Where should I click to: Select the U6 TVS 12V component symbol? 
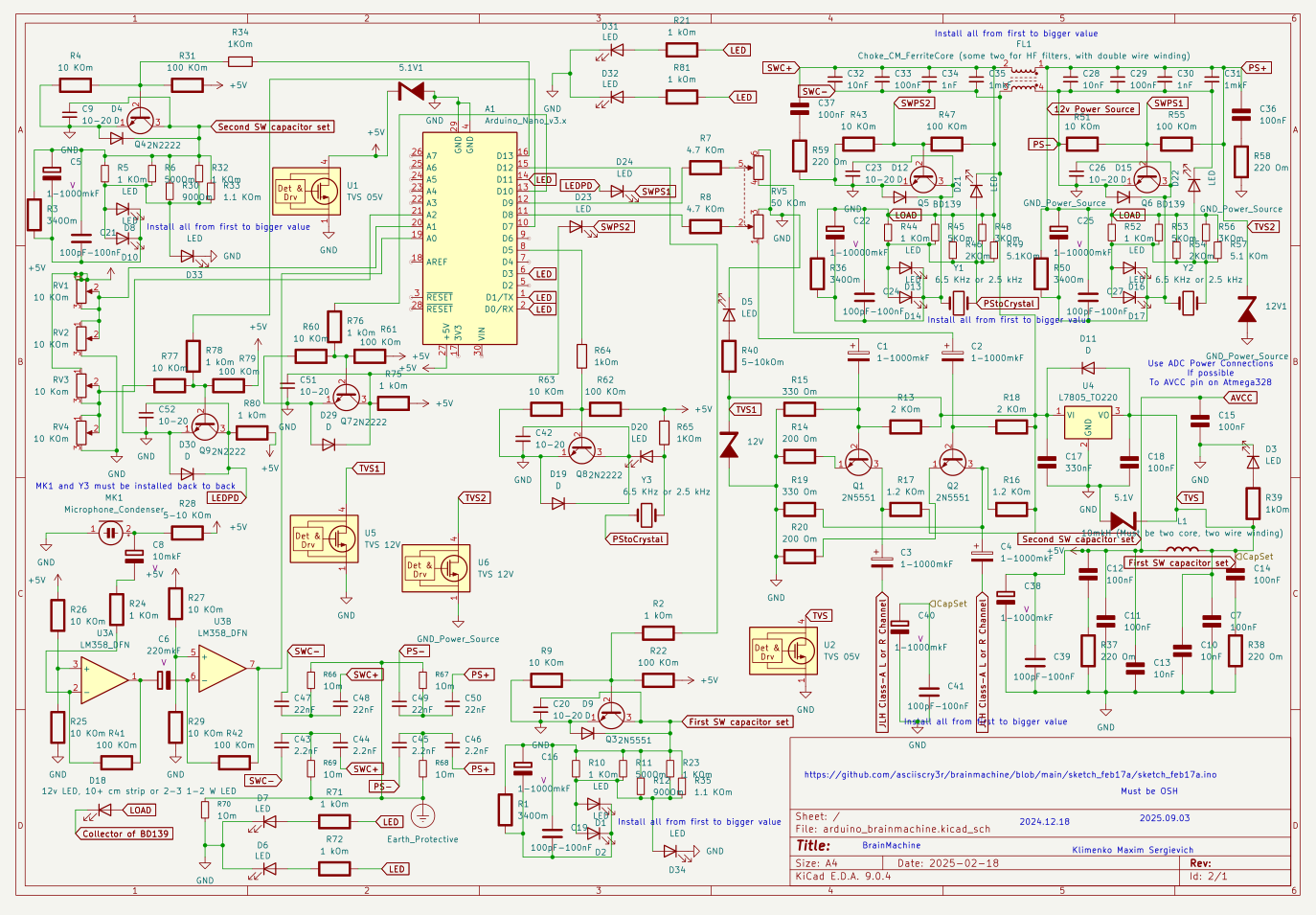pos(436,568)
